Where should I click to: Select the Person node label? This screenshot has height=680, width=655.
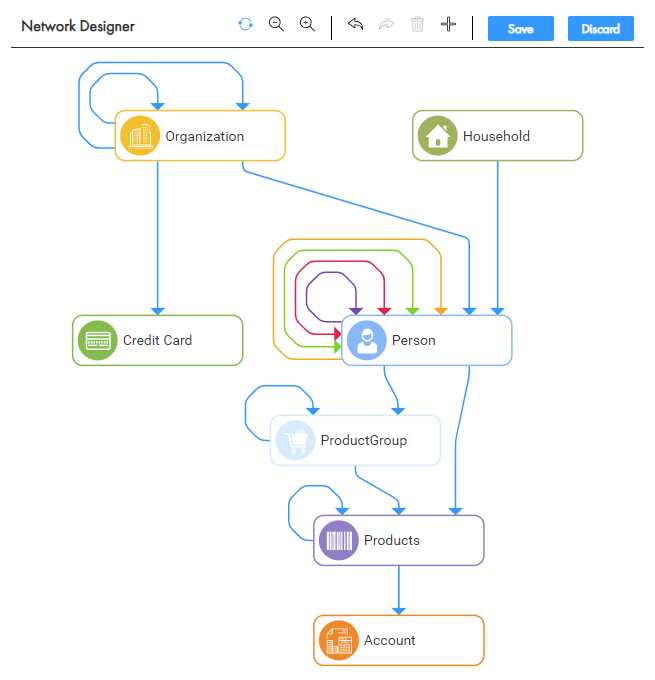[414, 340]
